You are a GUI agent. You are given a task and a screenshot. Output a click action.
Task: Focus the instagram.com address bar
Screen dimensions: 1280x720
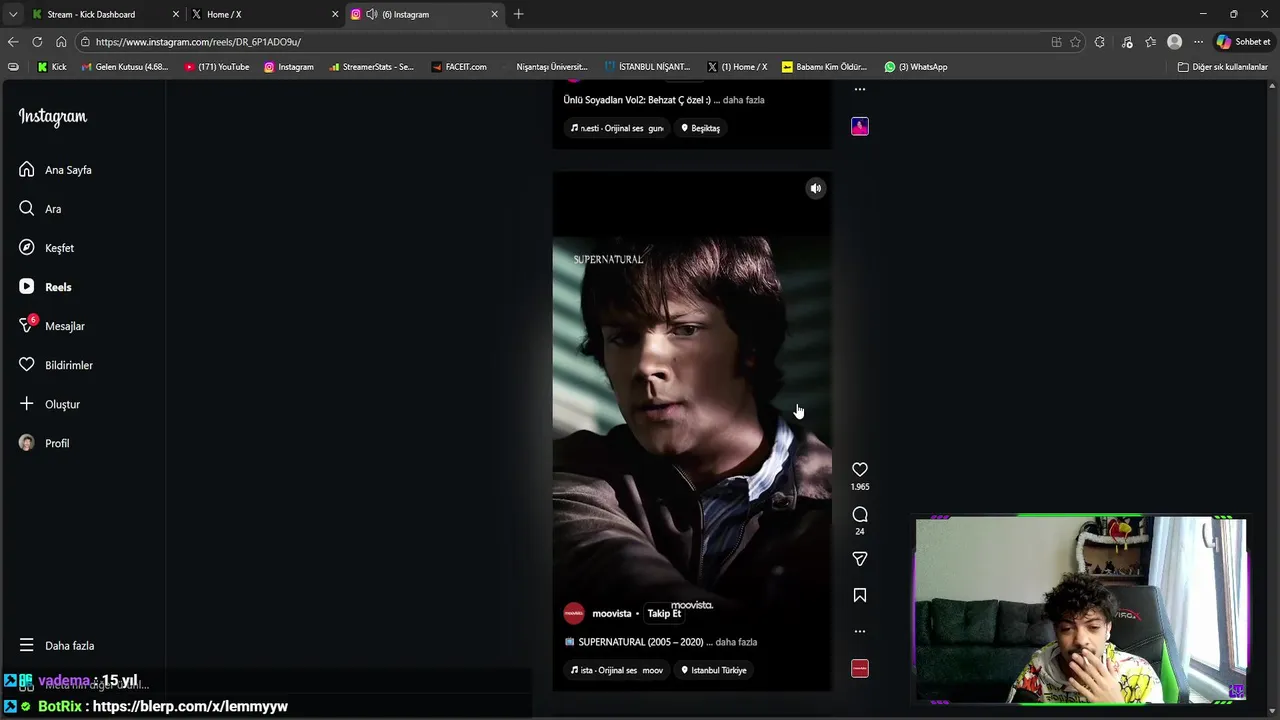560,42
